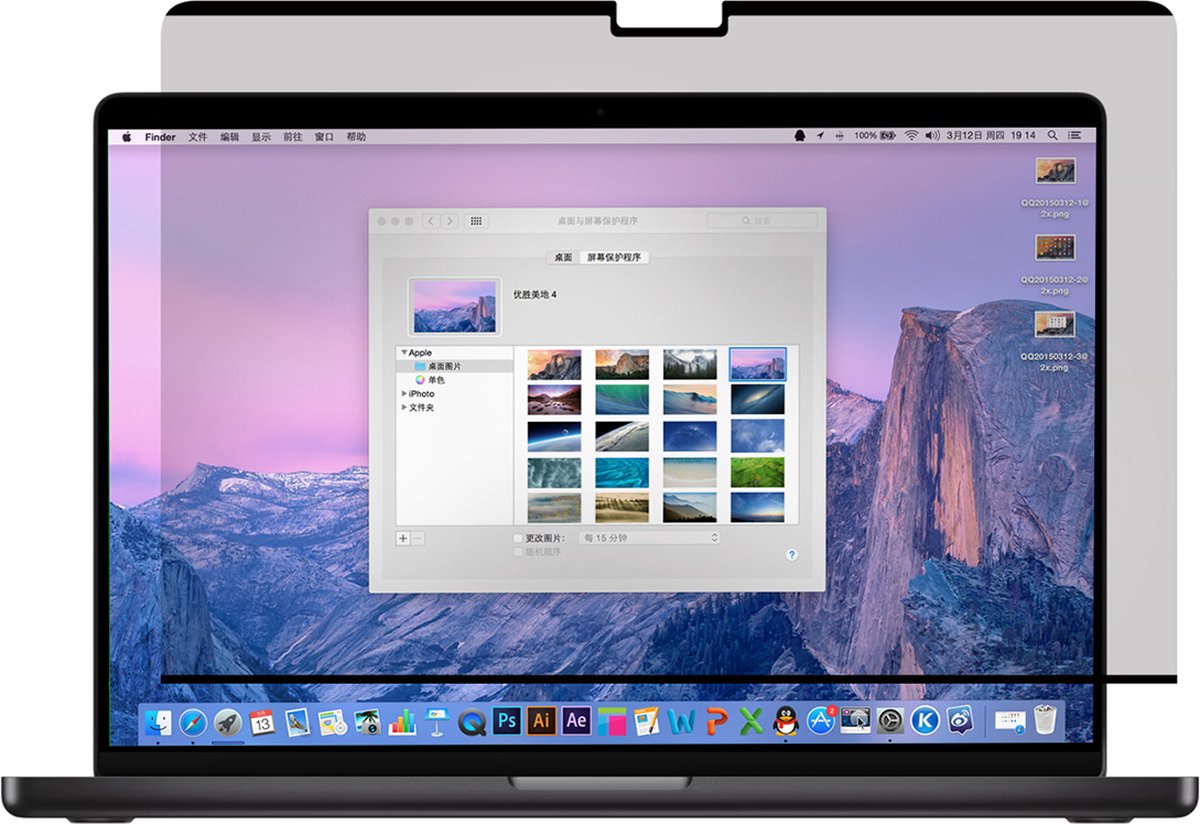This screenshot has height=824, width=1200.
Task: Open the 显示 menu
Action: [261, 137]
